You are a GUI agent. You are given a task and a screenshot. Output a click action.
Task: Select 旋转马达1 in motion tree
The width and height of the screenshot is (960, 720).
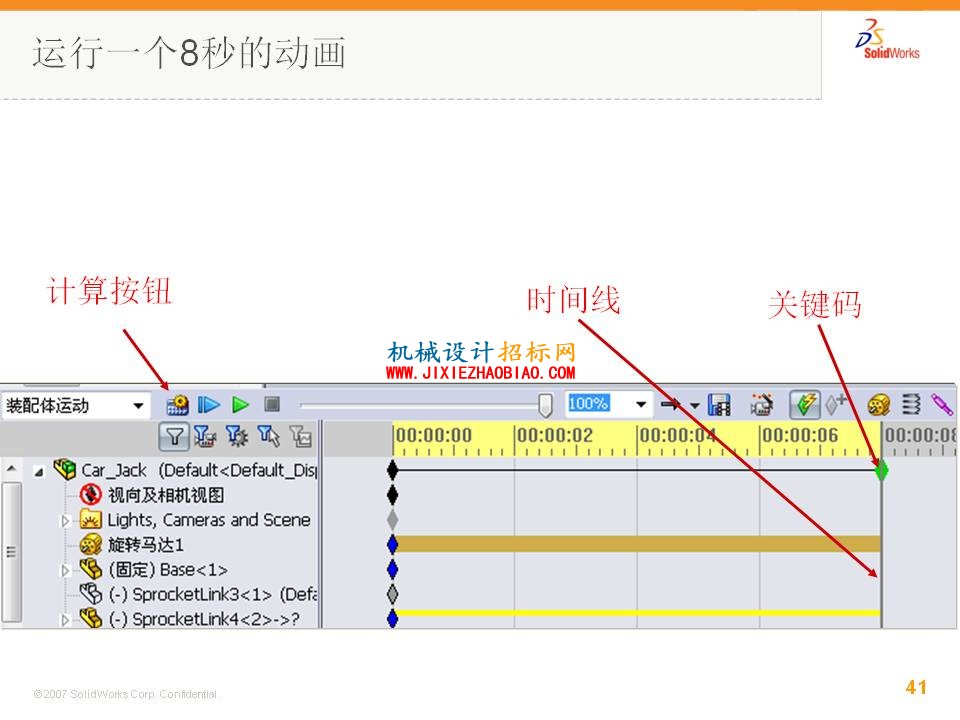pos(146,544)
